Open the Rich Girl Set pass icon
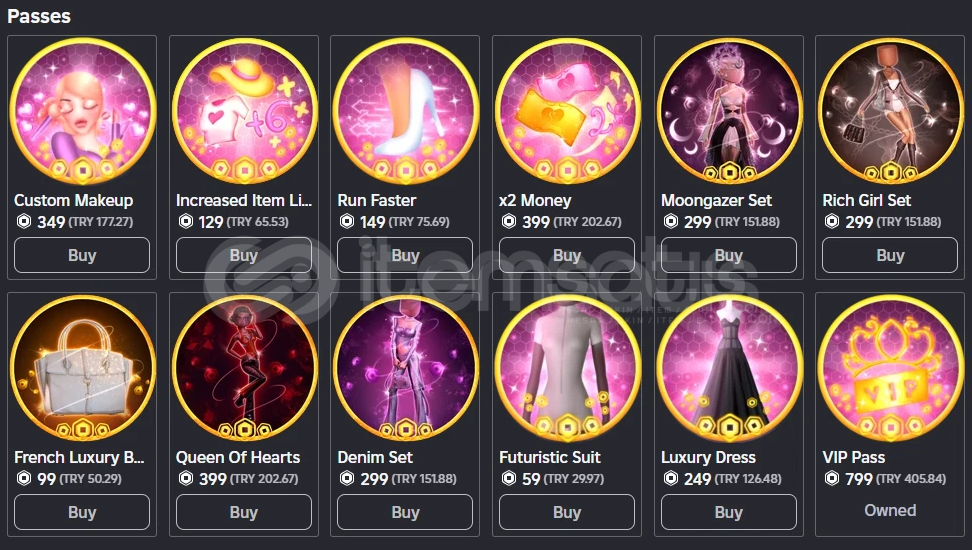 [x=890, y=112]
